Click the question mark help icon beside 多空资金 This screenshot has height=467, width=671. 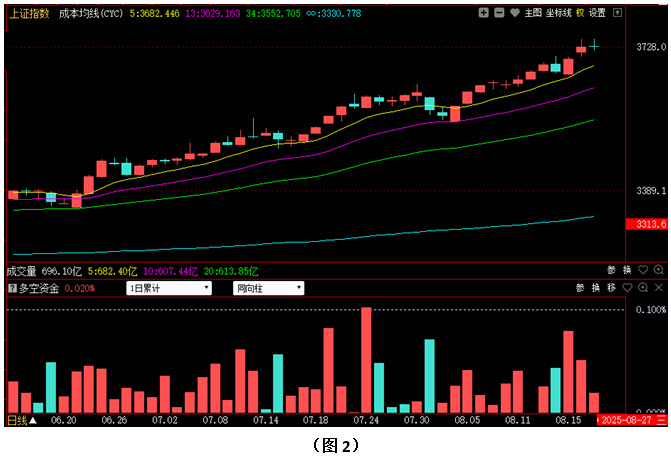(12, 288)
